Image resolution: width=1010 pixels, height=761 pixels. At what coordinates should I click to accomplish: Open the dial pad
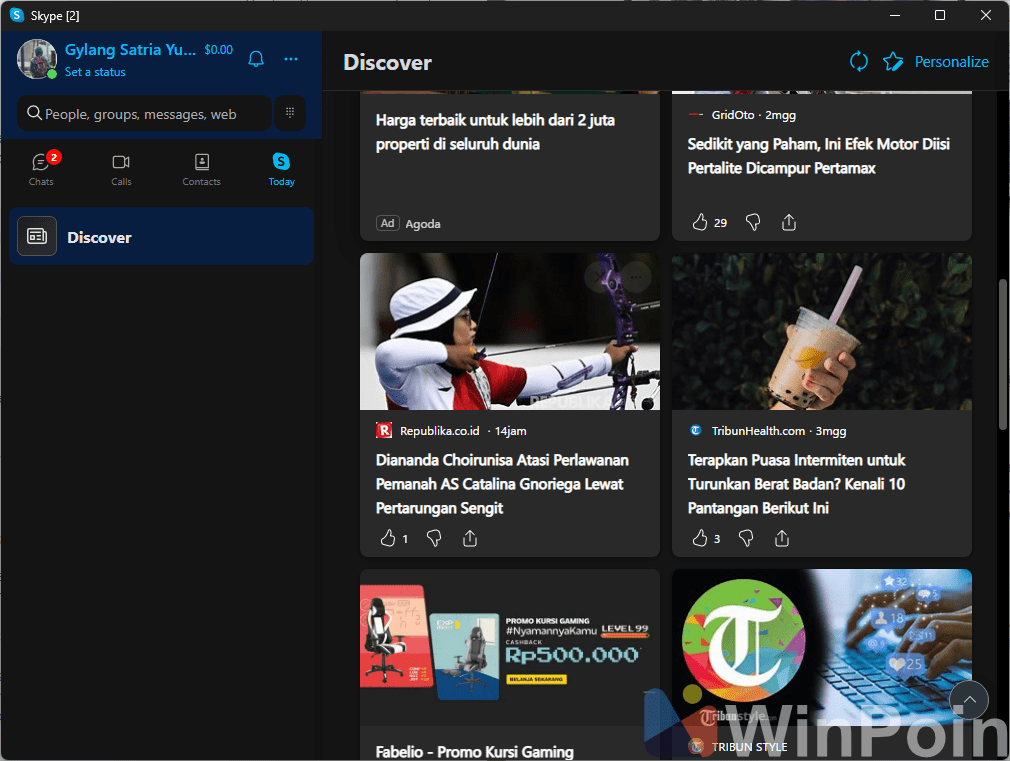290,113
